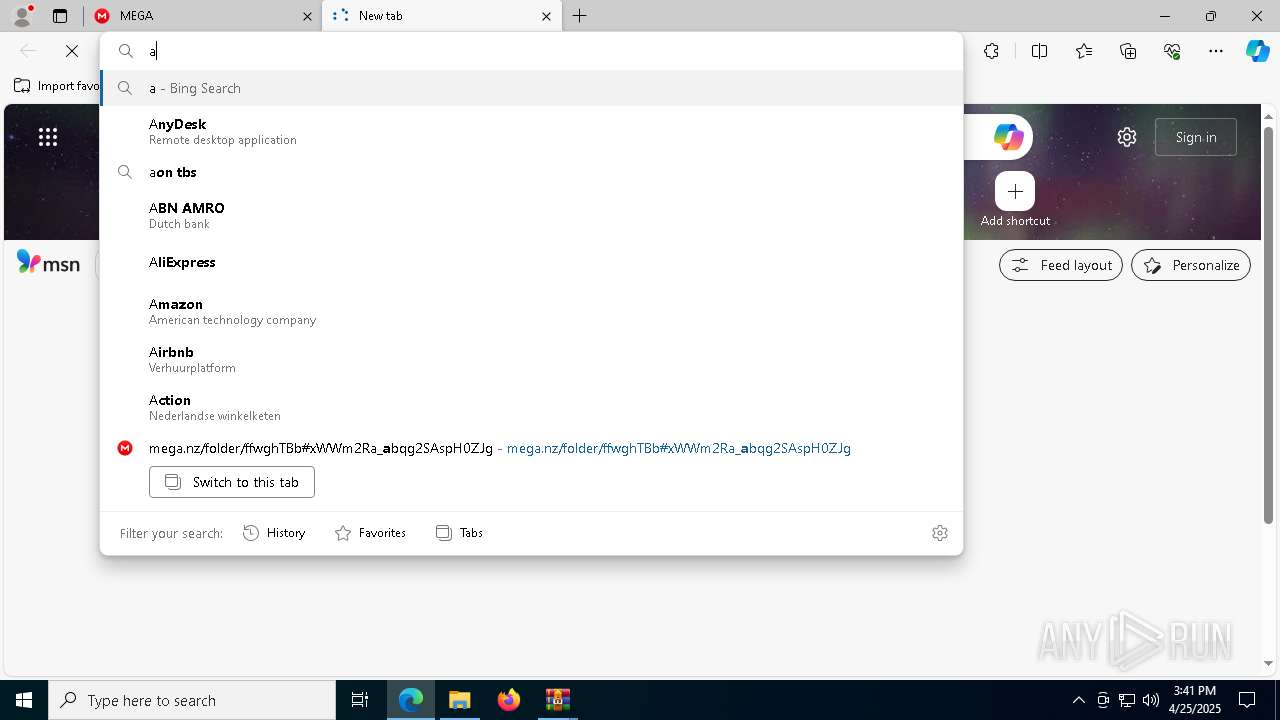Viewport: 1280px width, 720px height.
Task: Select the Airbnb suggestion
Action: pyautogui.click(x=531, y=359)
